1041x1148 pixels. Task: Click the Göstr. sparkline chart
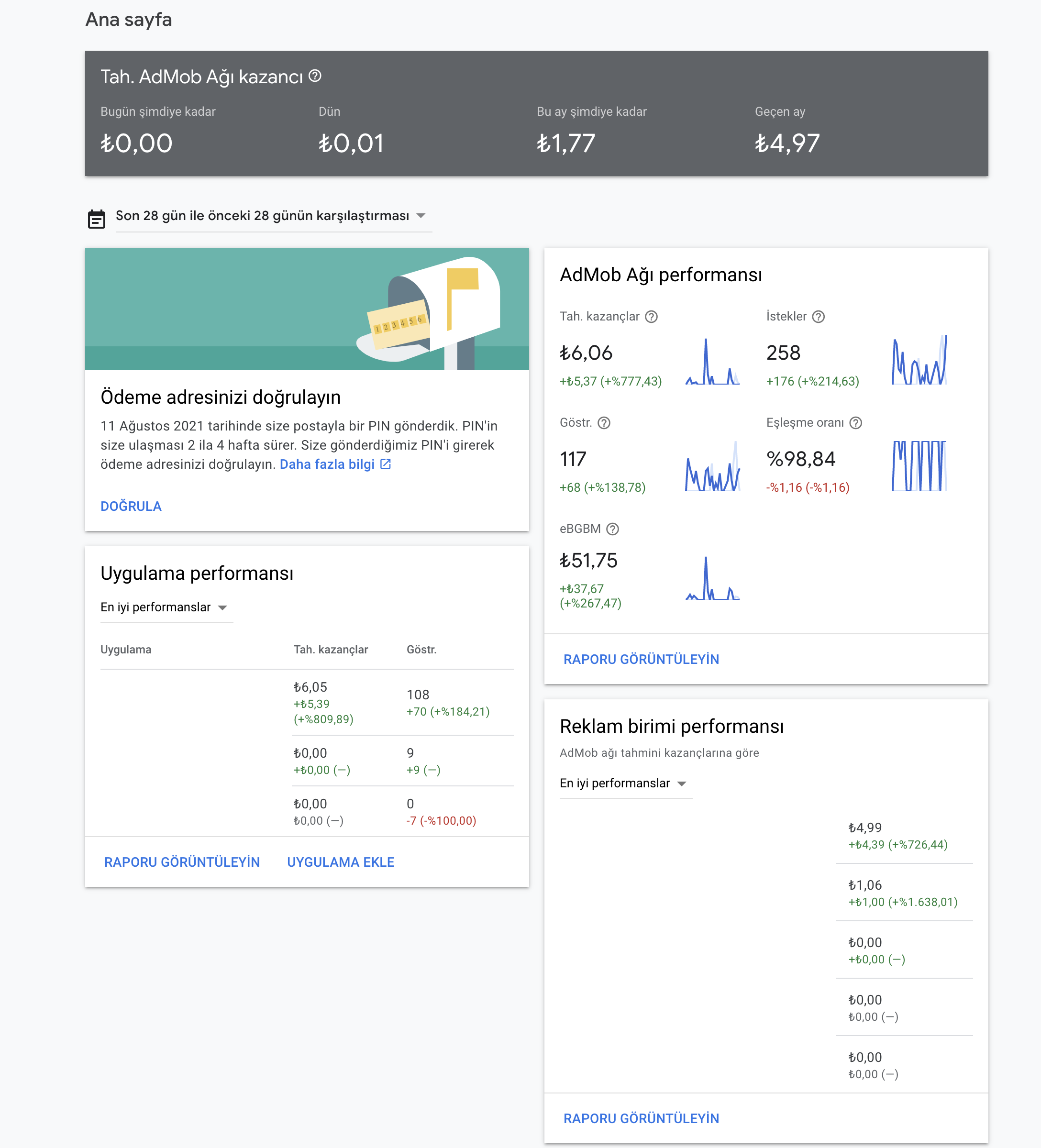[x=712, y=466]
